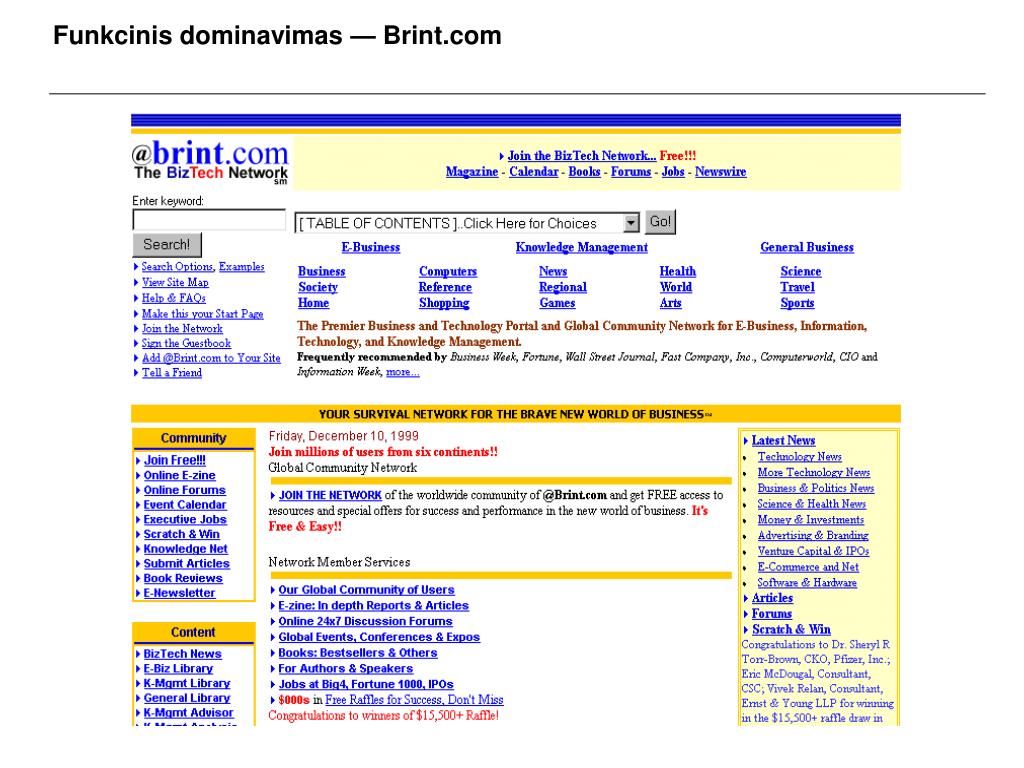
Task: Open E-Biz Library link
Action: click(178, 669)
